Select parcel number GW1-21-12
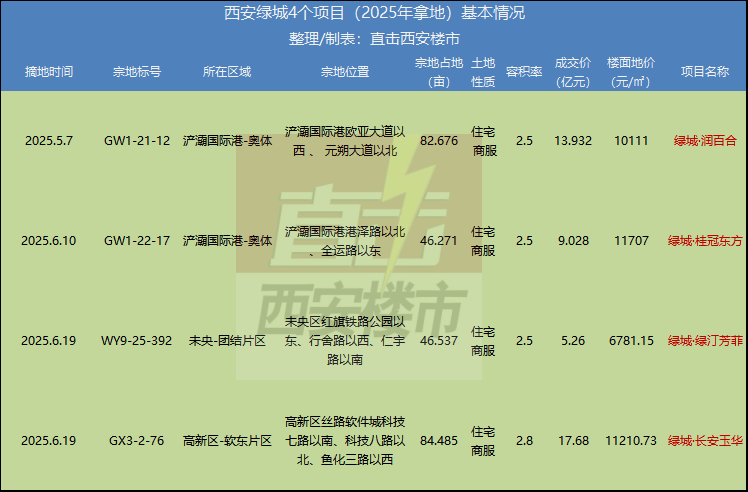 (x=137, y=141)
